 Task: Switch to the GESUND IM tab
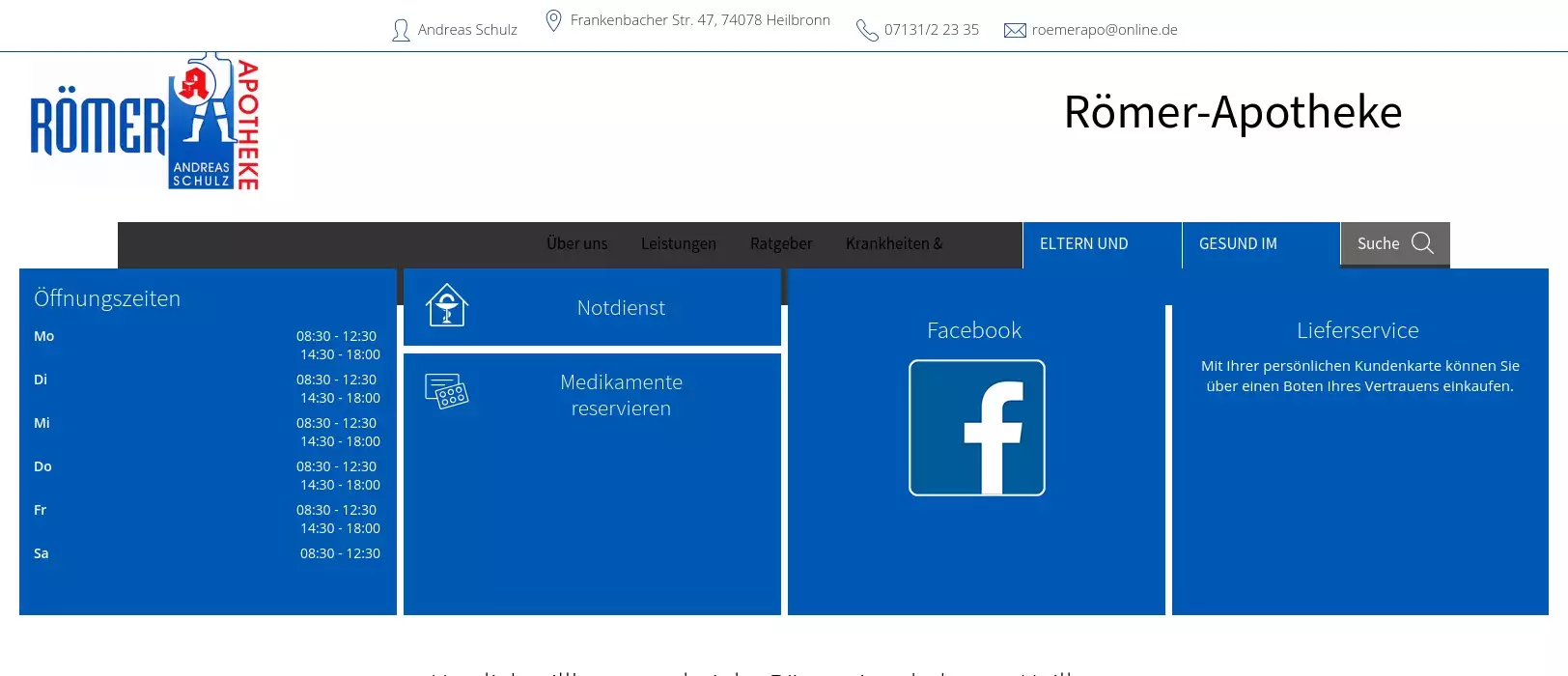1238,244
